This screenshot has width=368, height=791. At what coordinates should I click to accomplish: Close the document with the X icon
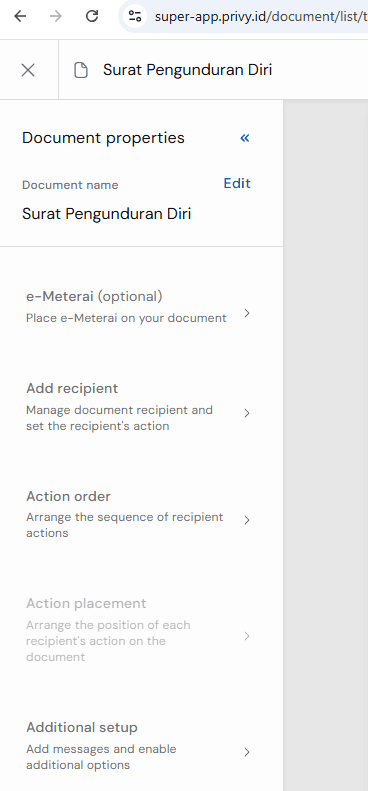coord(28,70)
